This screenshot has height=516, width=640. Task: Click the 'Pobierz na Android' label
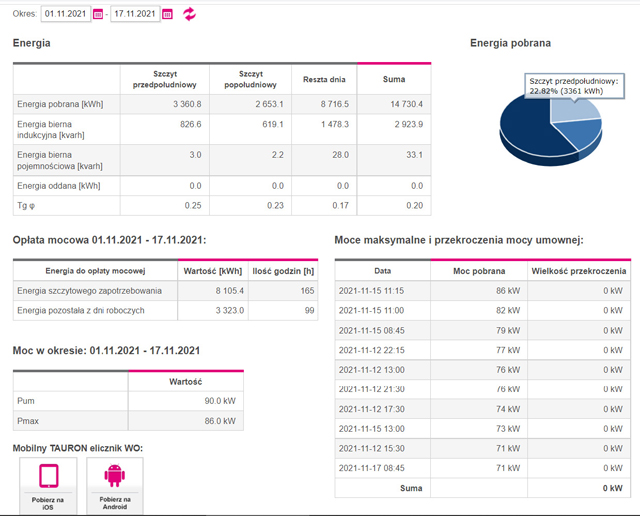click(x=114, y=500)
